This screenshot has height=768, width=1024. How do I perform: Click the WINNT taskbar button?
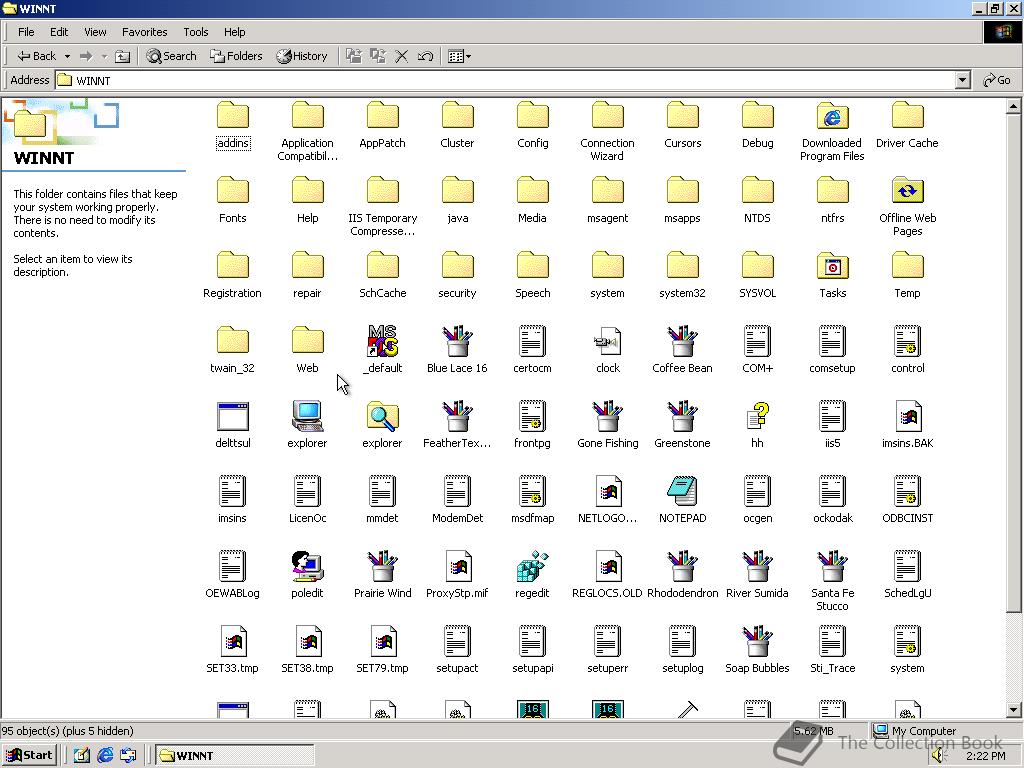pyautogui.click(x=234, y=755)
